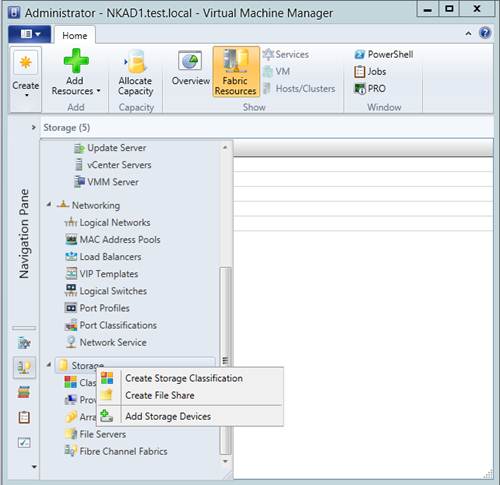Click the Arrays icon under Storage
The width and height of the screenshot is (500, 485).
[x=70, y=416]
